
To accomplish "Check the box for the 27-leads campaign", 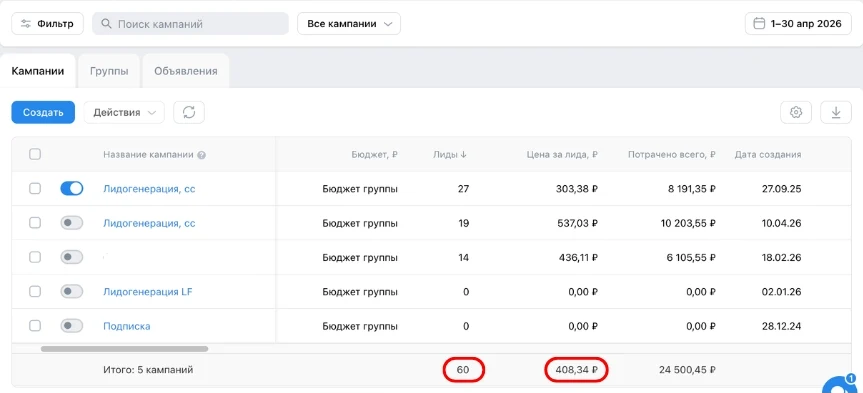I will pyautogui.click(x=35, y=189).
